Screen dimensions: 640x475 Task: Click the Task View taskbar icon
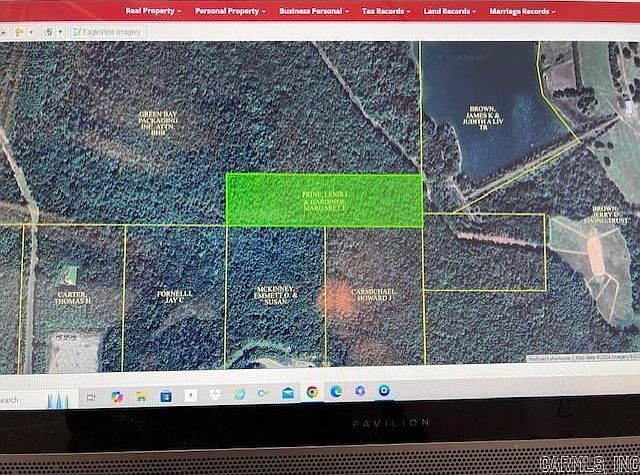pyautogui.click(x=91, y=397)
